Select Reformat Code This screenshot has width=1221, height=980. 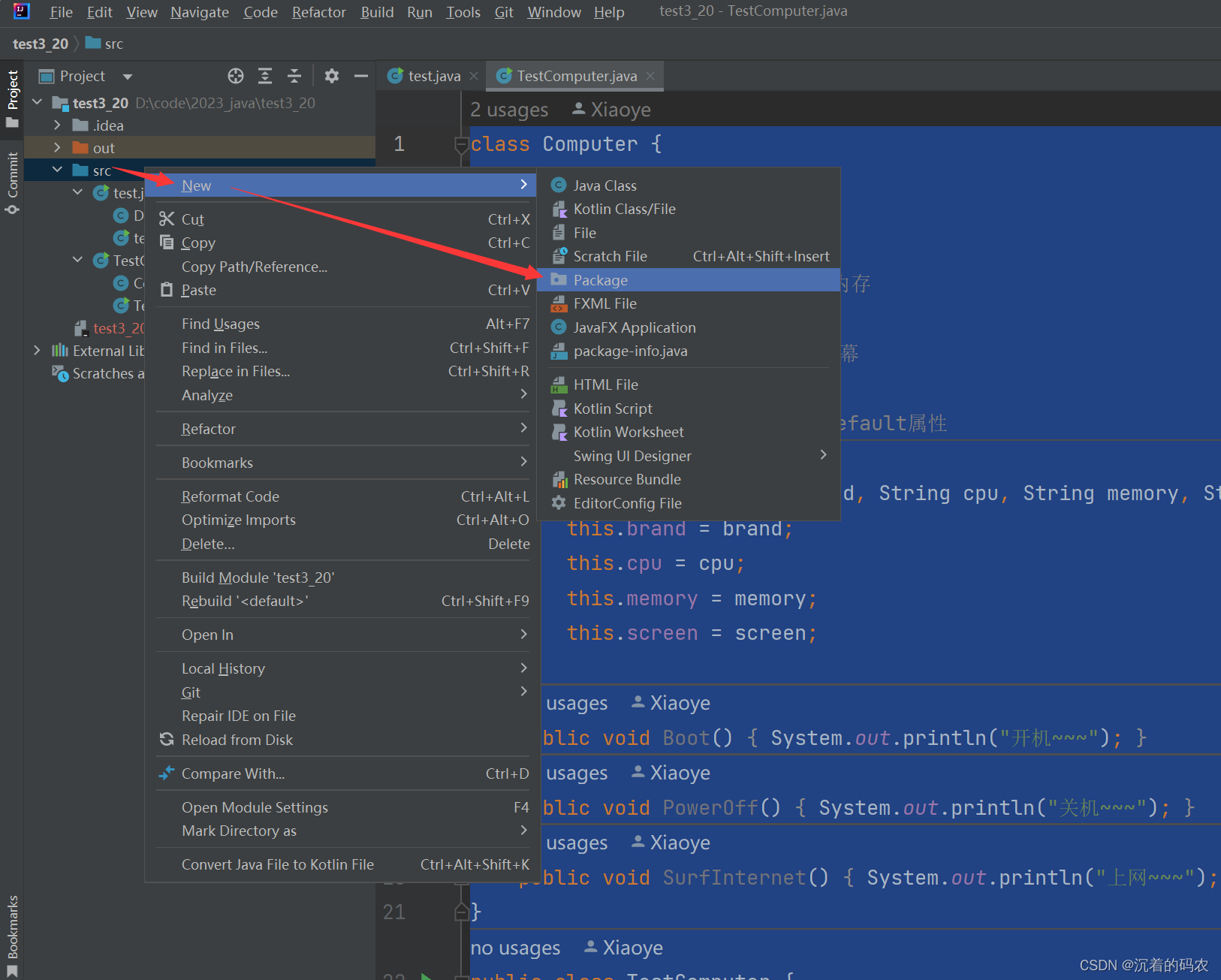342,496
